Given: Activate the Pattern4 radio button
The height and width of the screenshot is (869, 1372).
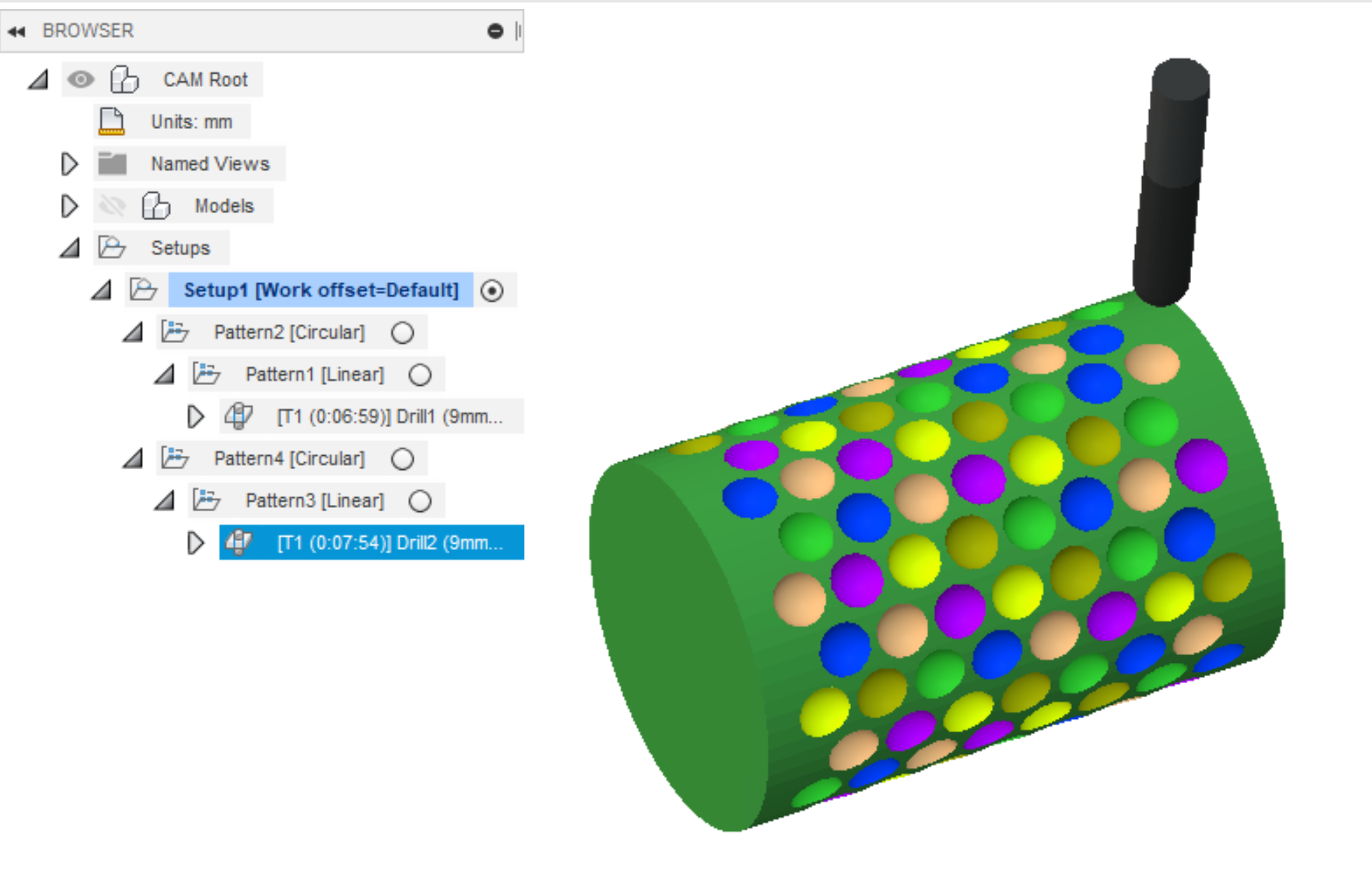Looking at the screenshot, I should click(403, 458).
